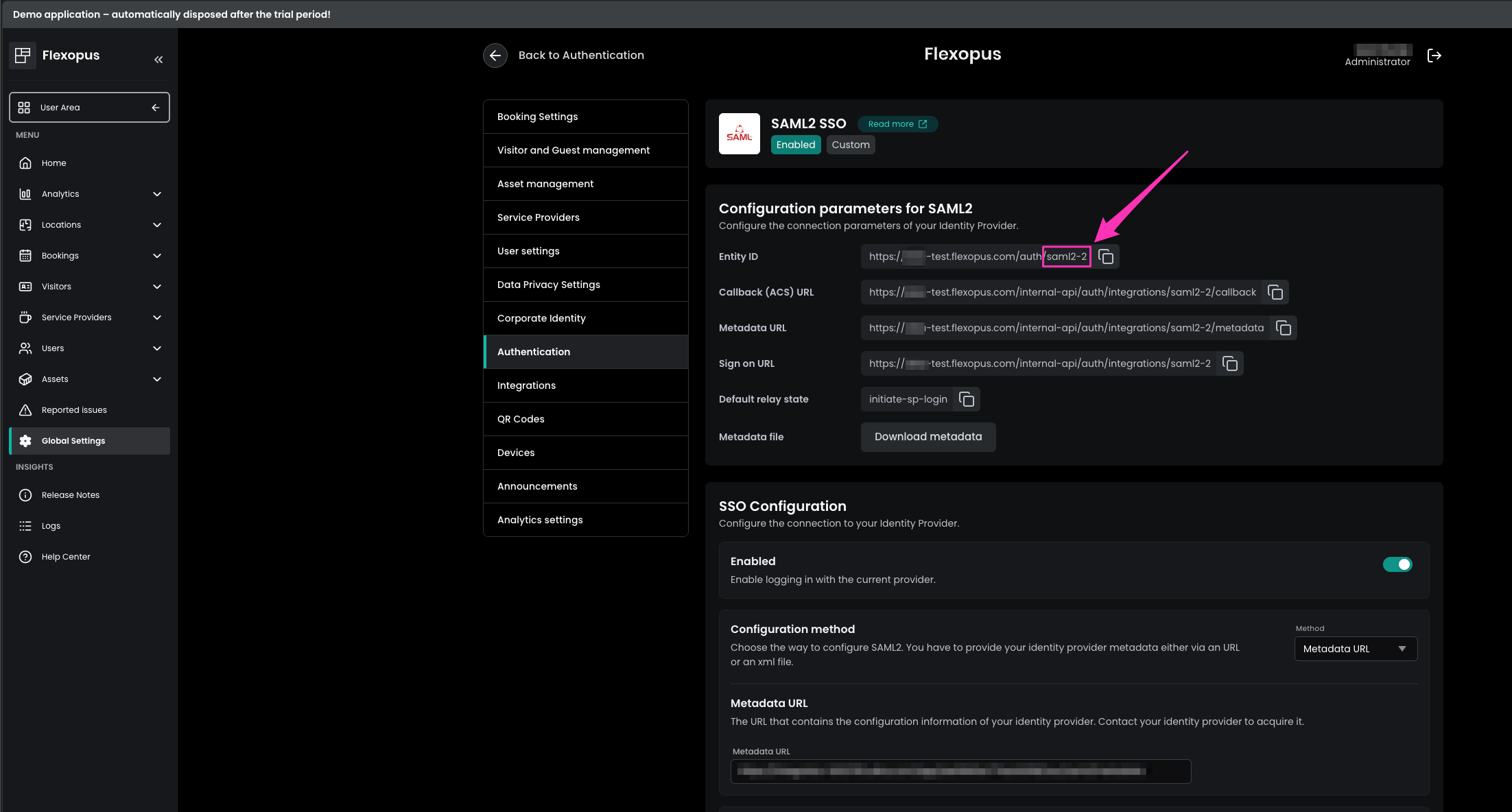Copy the Entity ID value
The width and height of the screenshot is (1512, 812).
pyautogui.click(x=1106, y=256)
